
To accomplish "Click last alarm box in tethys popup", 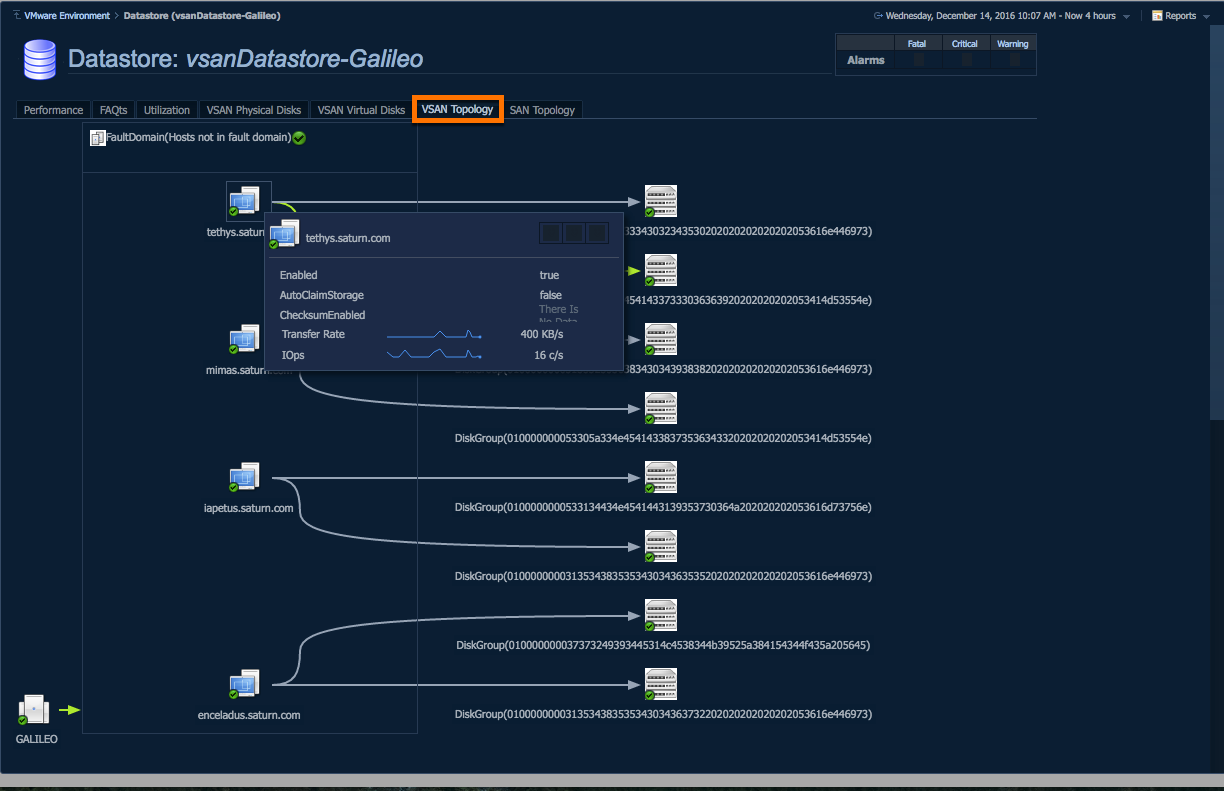I will pos(597,233).
